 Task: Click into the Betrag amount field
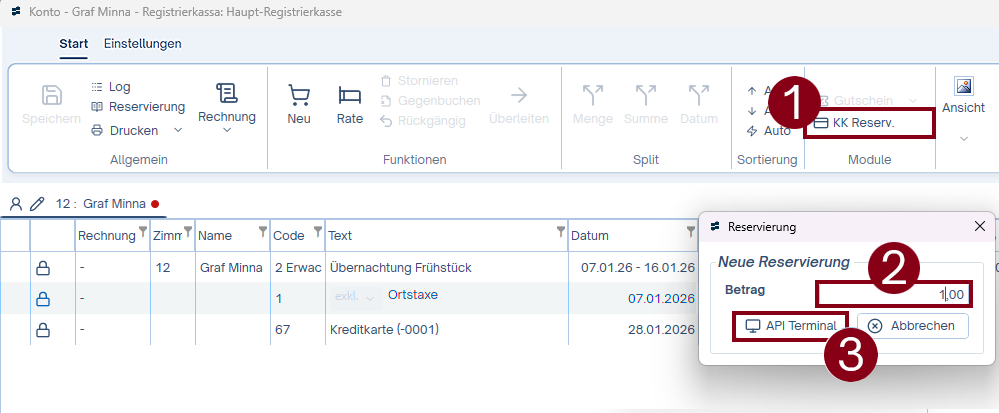(x=893, y=294)
